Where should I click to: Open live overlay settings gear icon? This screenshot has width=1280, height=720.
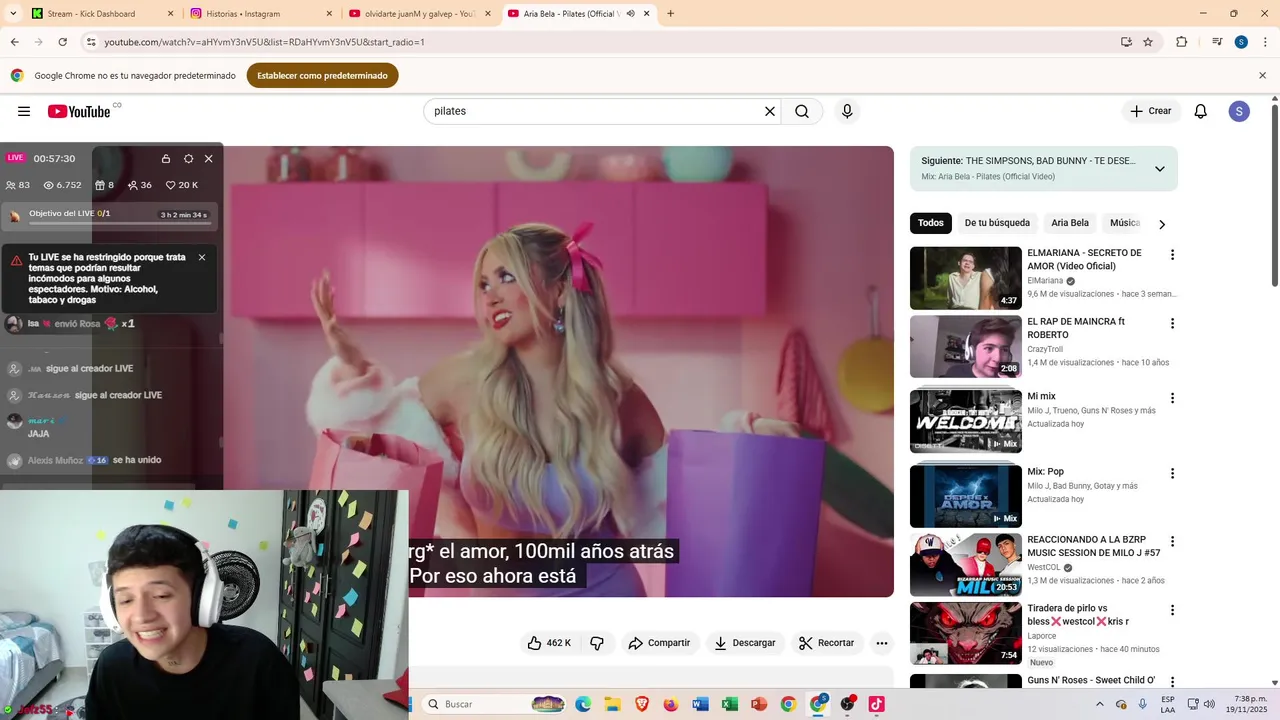[188, 158]
